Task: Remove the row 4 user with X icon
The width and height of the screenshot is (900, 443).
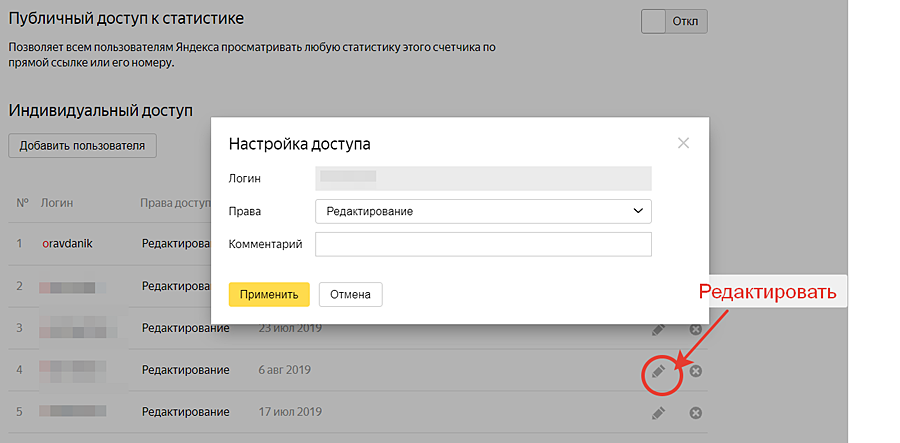Action: pos(696,371)
